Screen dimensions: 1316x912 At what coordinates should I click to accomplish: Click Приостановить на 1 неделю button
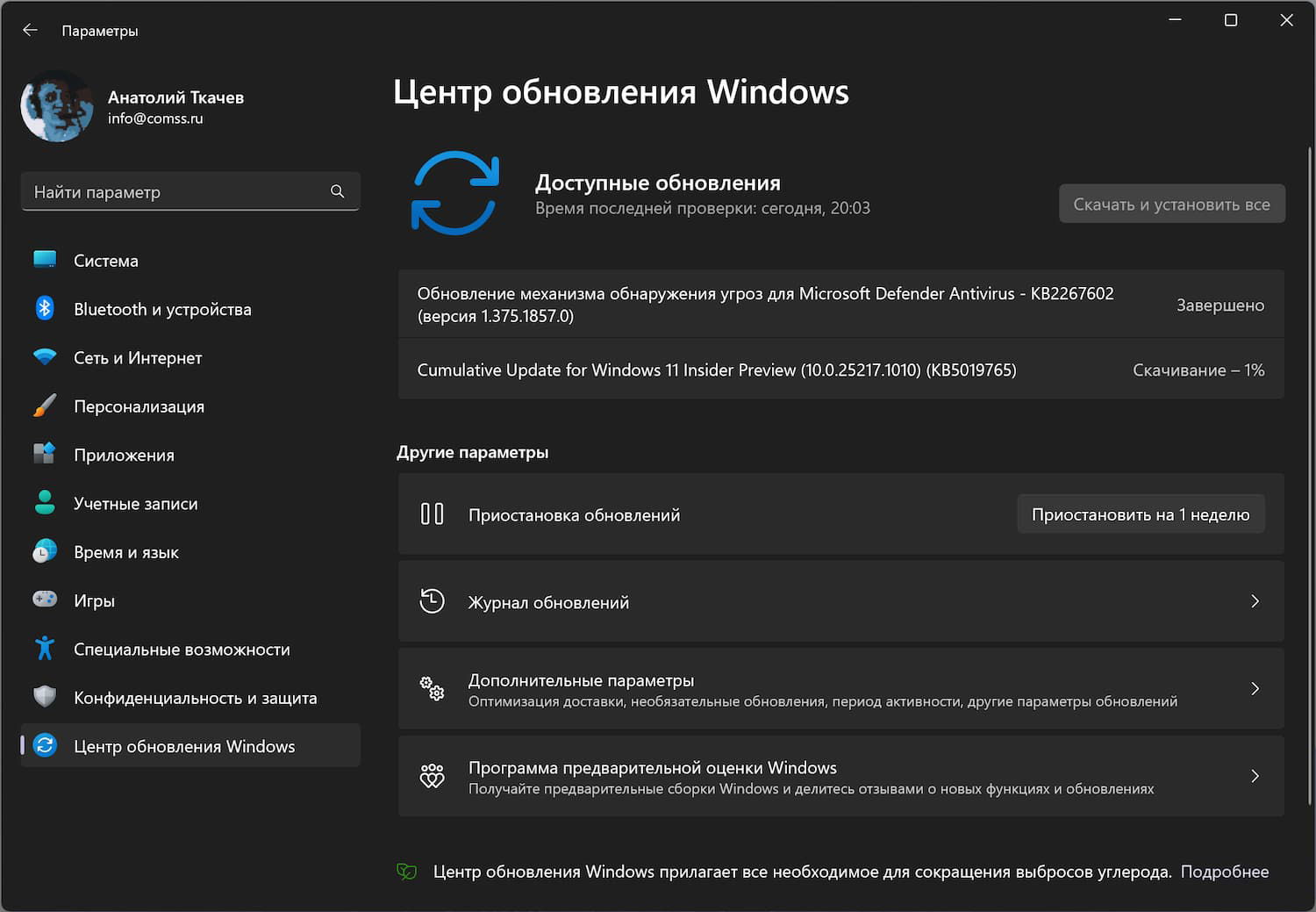1141,515
